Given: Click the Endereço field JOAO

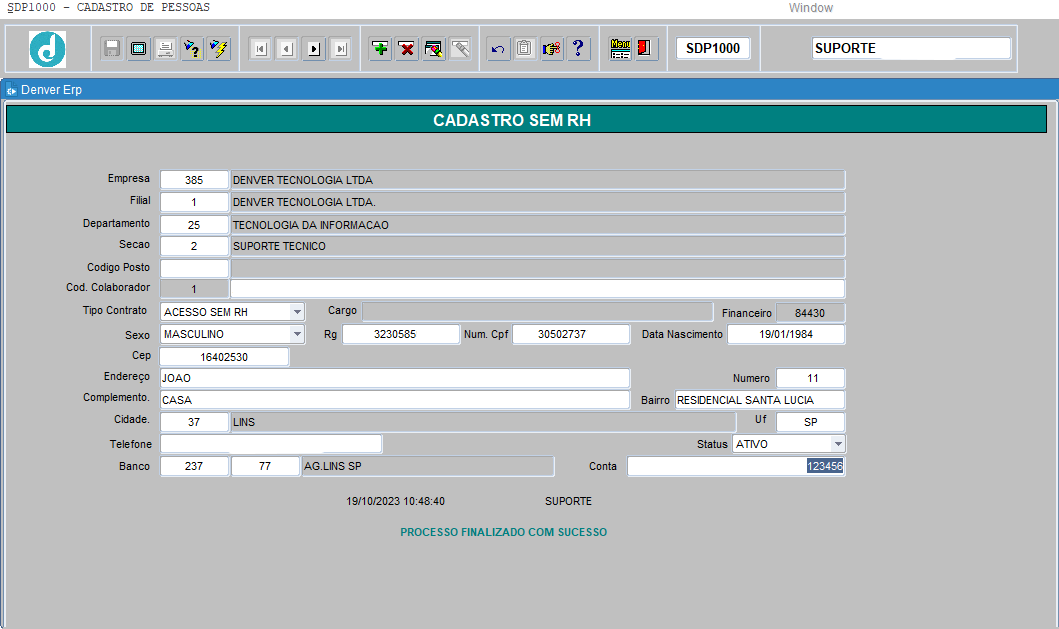Looking at the screenshot, I should click(395, 378).
